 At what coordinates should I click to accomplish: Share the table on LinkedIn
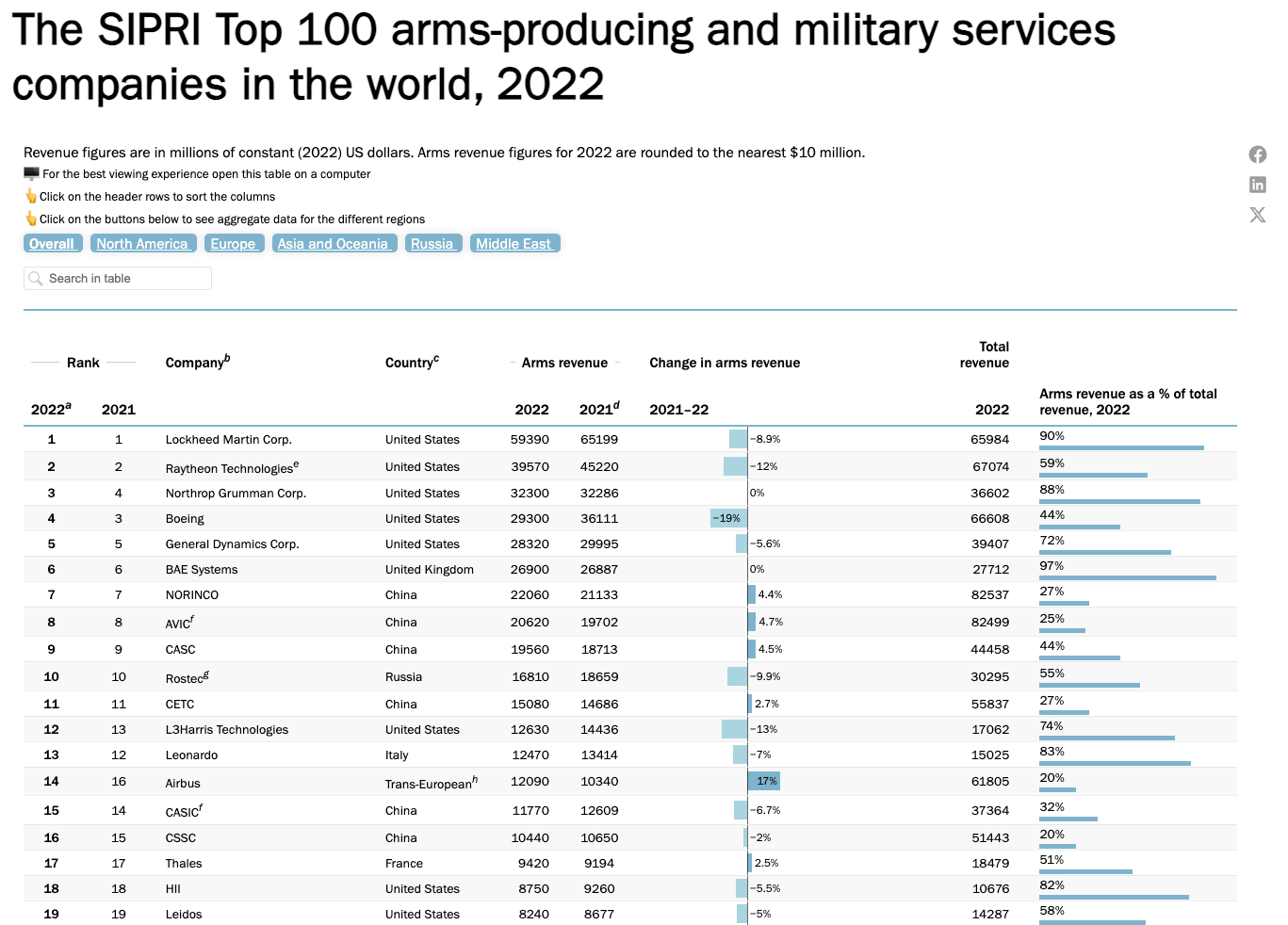pyautogui.click(x=1257, y=184)
